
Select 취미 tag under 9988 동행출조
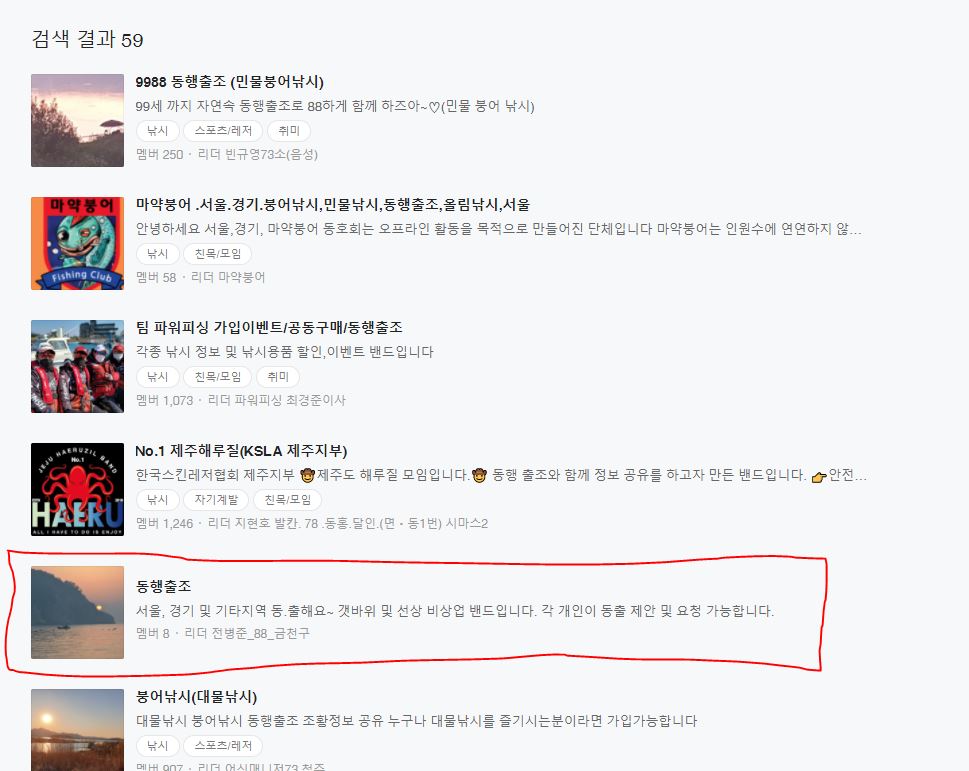(289, 130)
